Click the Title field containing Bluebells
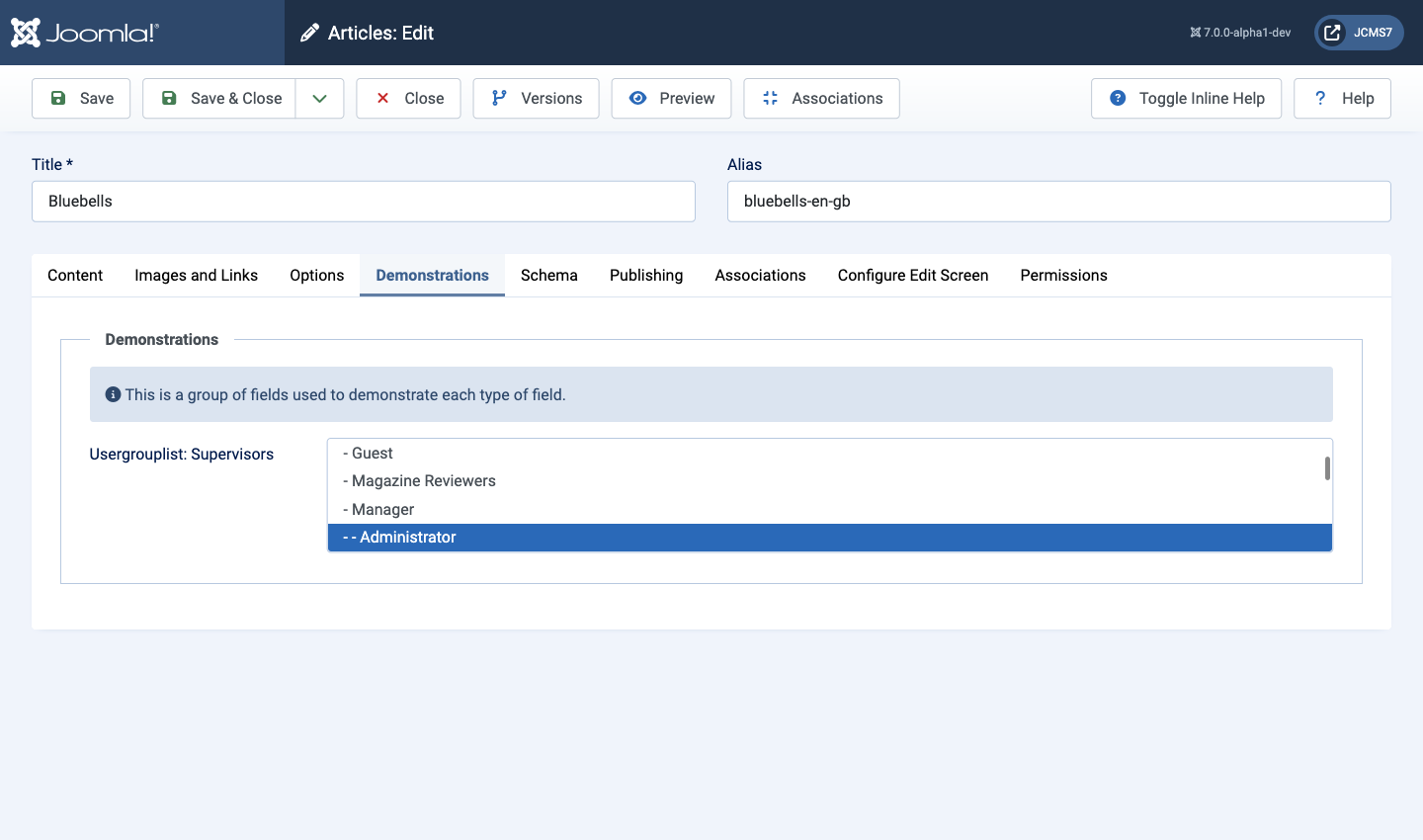The image size is (1423, 840). pyautogui.click(x=364, y=201)
